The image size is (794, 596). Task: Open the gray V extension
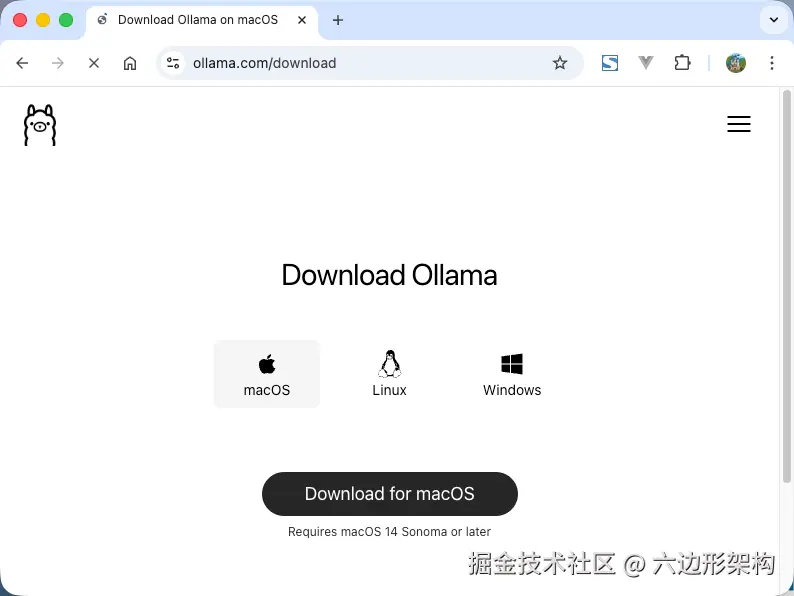[646, 63]
